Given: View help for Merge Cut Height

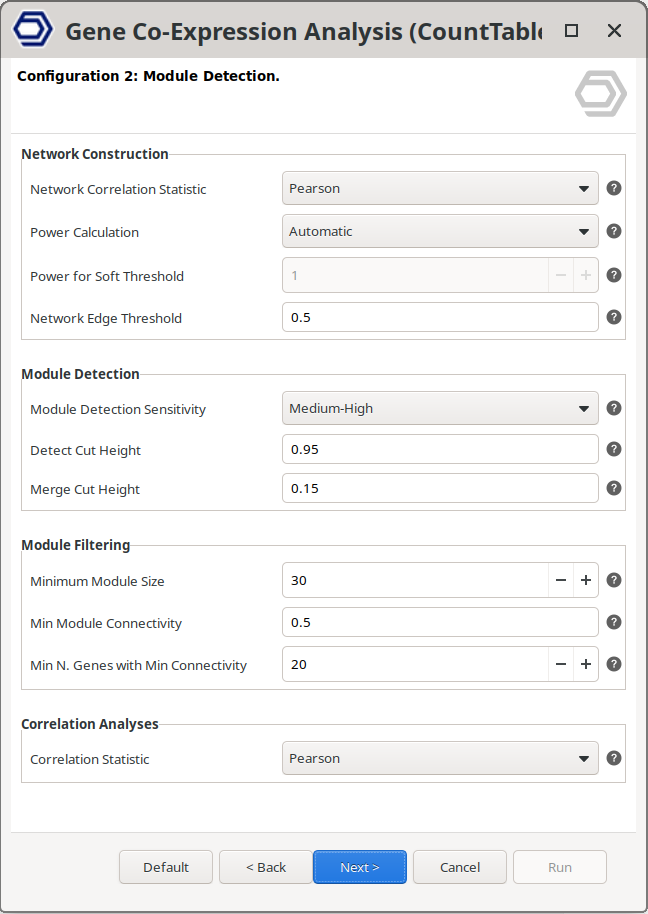Looking at the screenshot, I should [614, 488].
